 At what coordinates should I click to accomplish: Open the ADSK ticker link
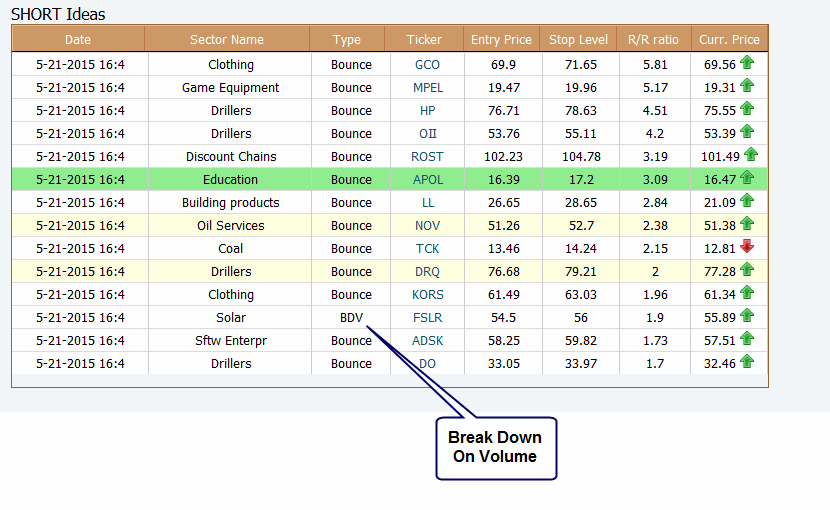coord(428,341)
